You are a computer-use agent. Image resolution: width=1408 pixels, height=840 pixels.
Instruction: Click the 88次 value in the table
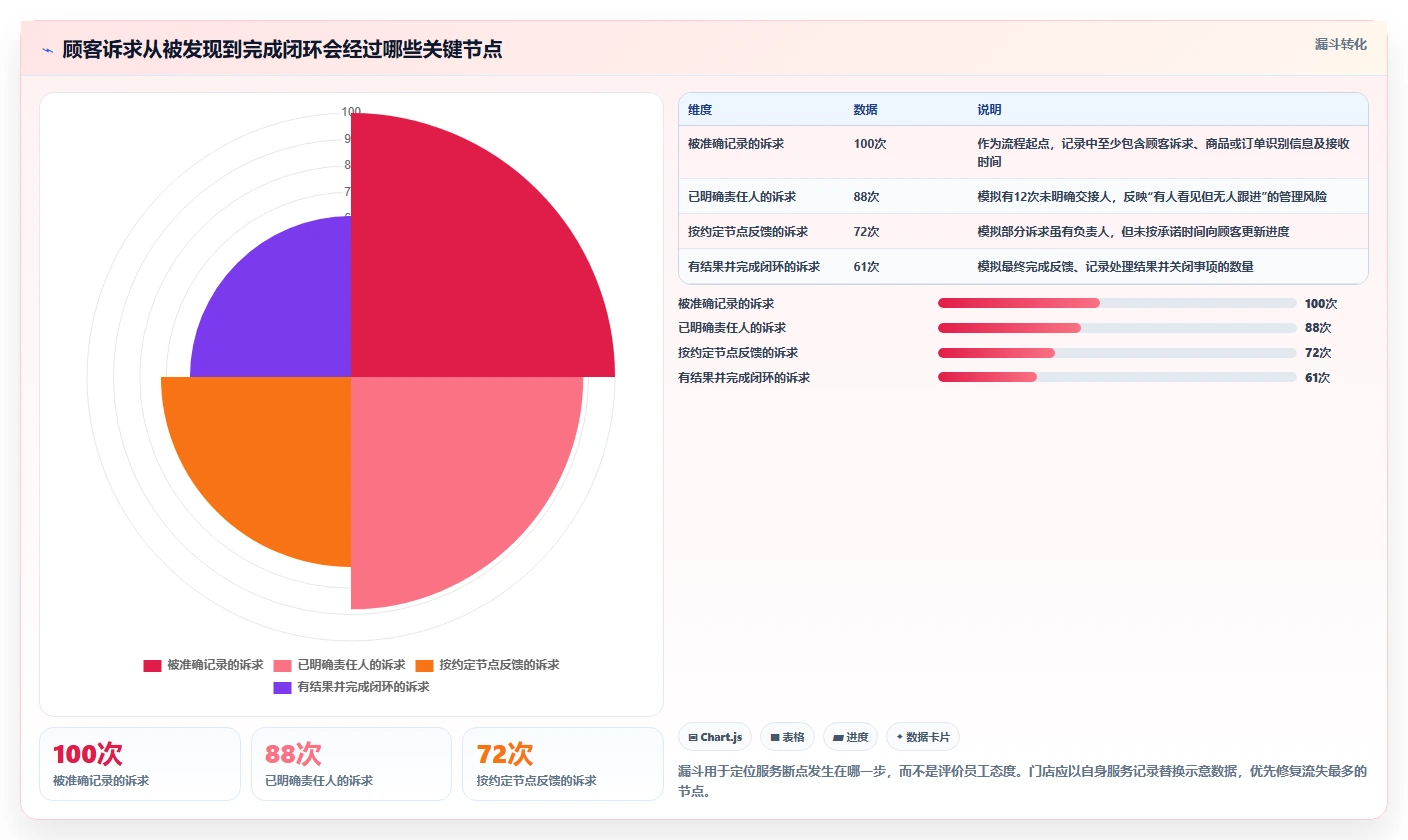866,197
